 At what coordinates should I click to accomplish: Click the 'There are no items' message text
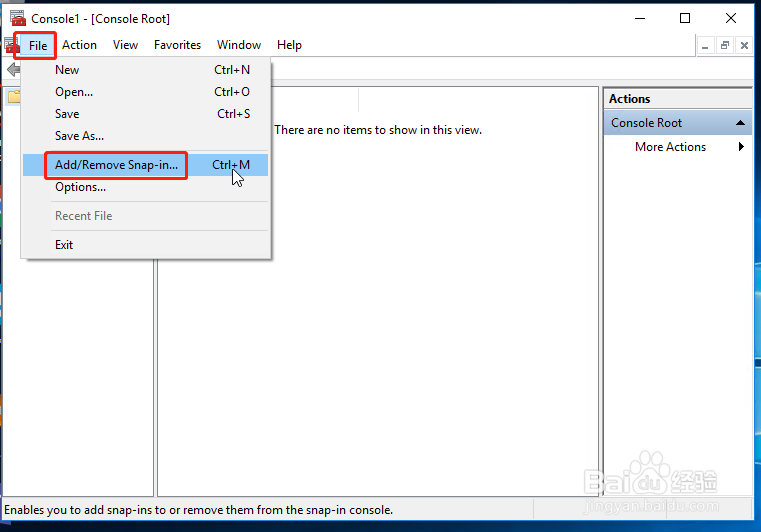pyautogui.click(x=378, y=130)
